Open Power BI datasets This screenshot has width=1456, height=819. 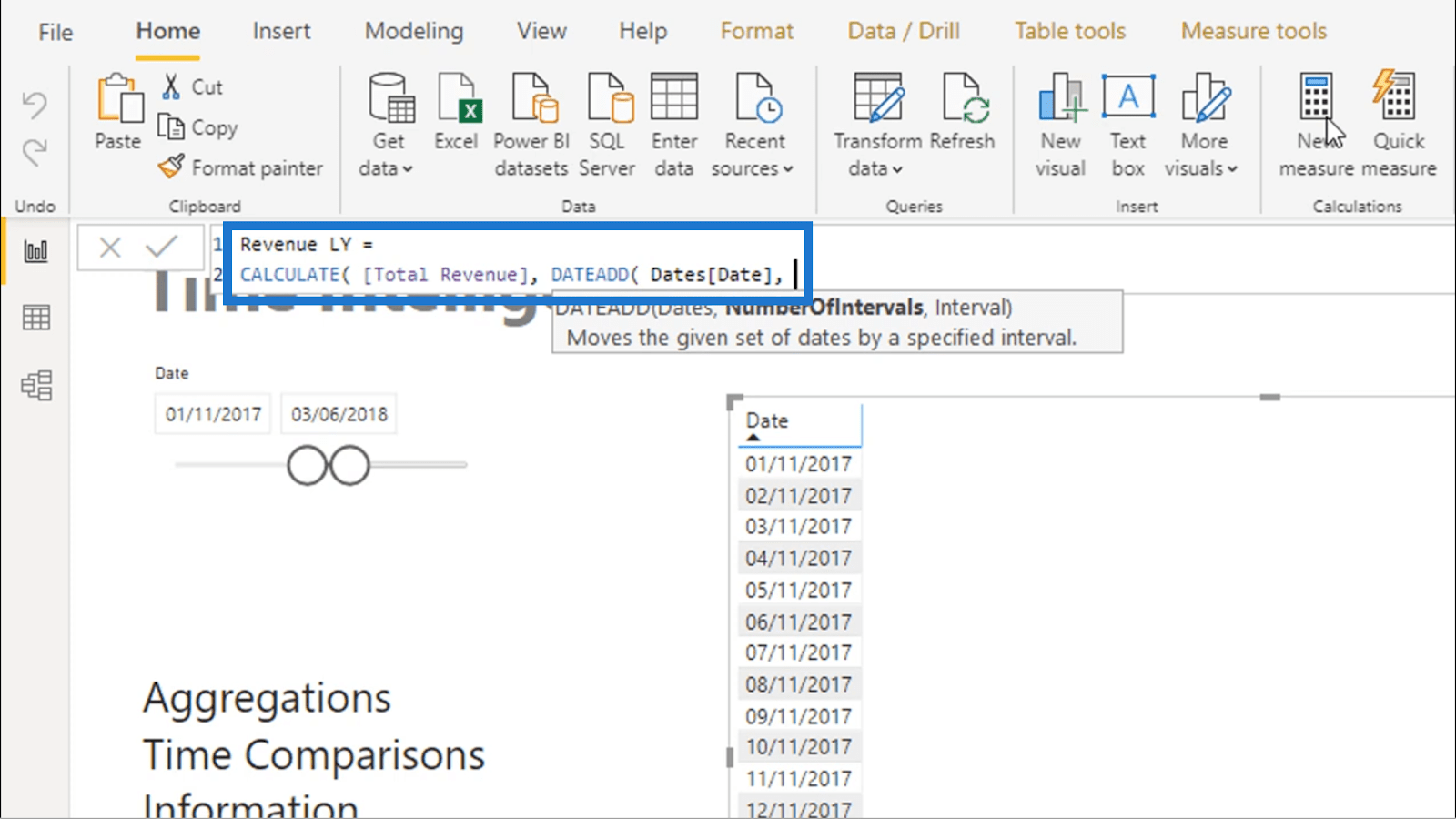pos(531,126)
